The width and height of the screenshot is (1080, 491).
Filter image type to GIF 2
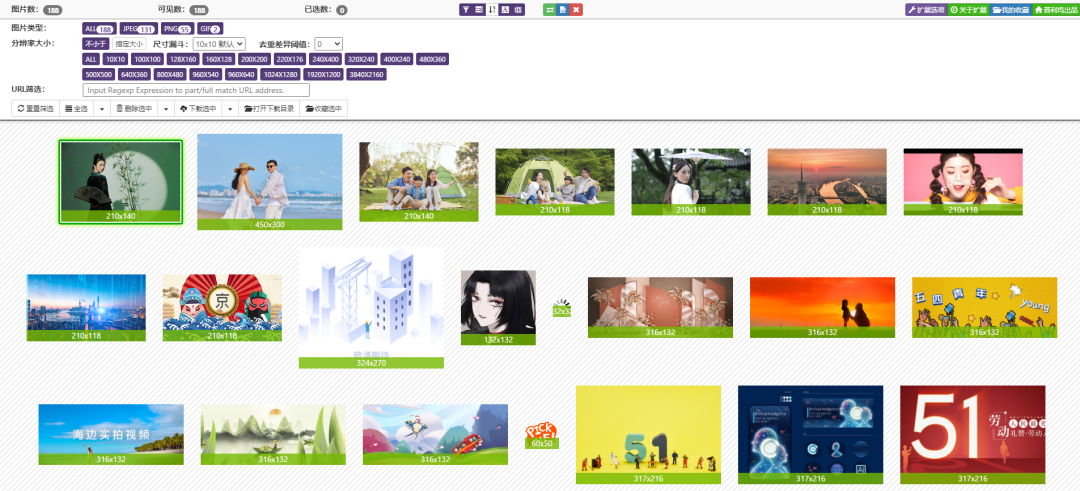pos(210,29)
